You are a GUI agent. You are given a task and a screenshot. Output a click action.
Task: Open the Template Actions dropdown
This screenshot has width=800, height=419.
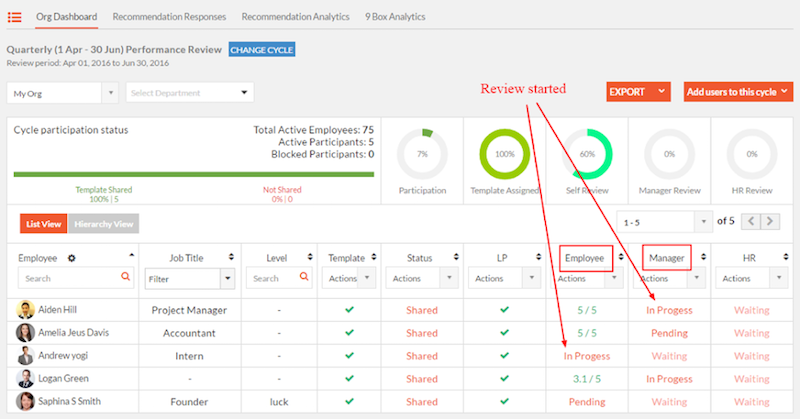349,278
